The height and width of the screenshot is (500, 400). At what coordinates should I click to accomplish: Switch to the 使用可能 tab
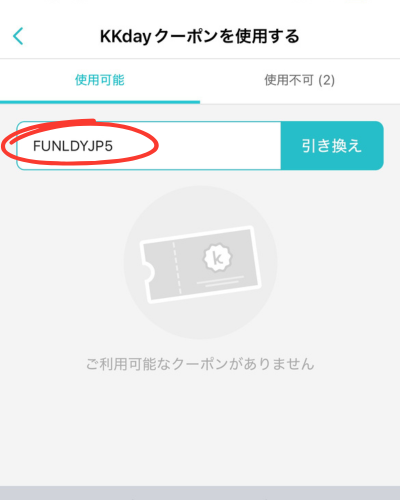pyautogui.click(x=100, y=80)
